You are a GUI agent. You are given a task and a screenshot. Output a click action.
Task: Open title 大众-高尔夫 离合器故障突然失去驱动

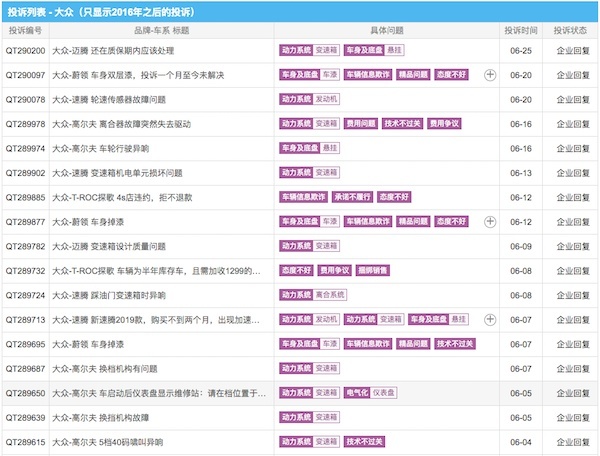121,124
